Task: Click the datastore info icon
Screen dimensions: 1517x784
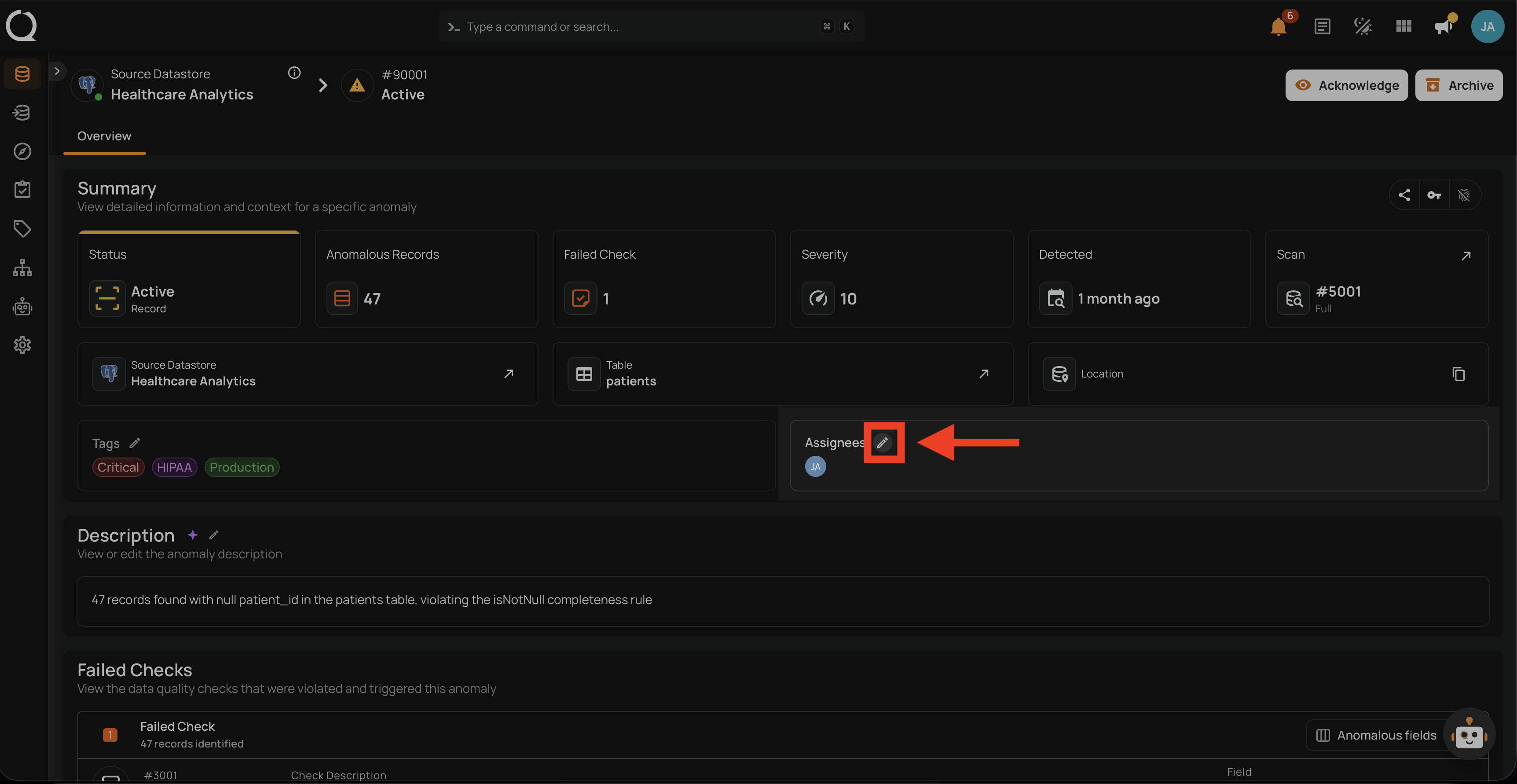Action: coord(294,73)
